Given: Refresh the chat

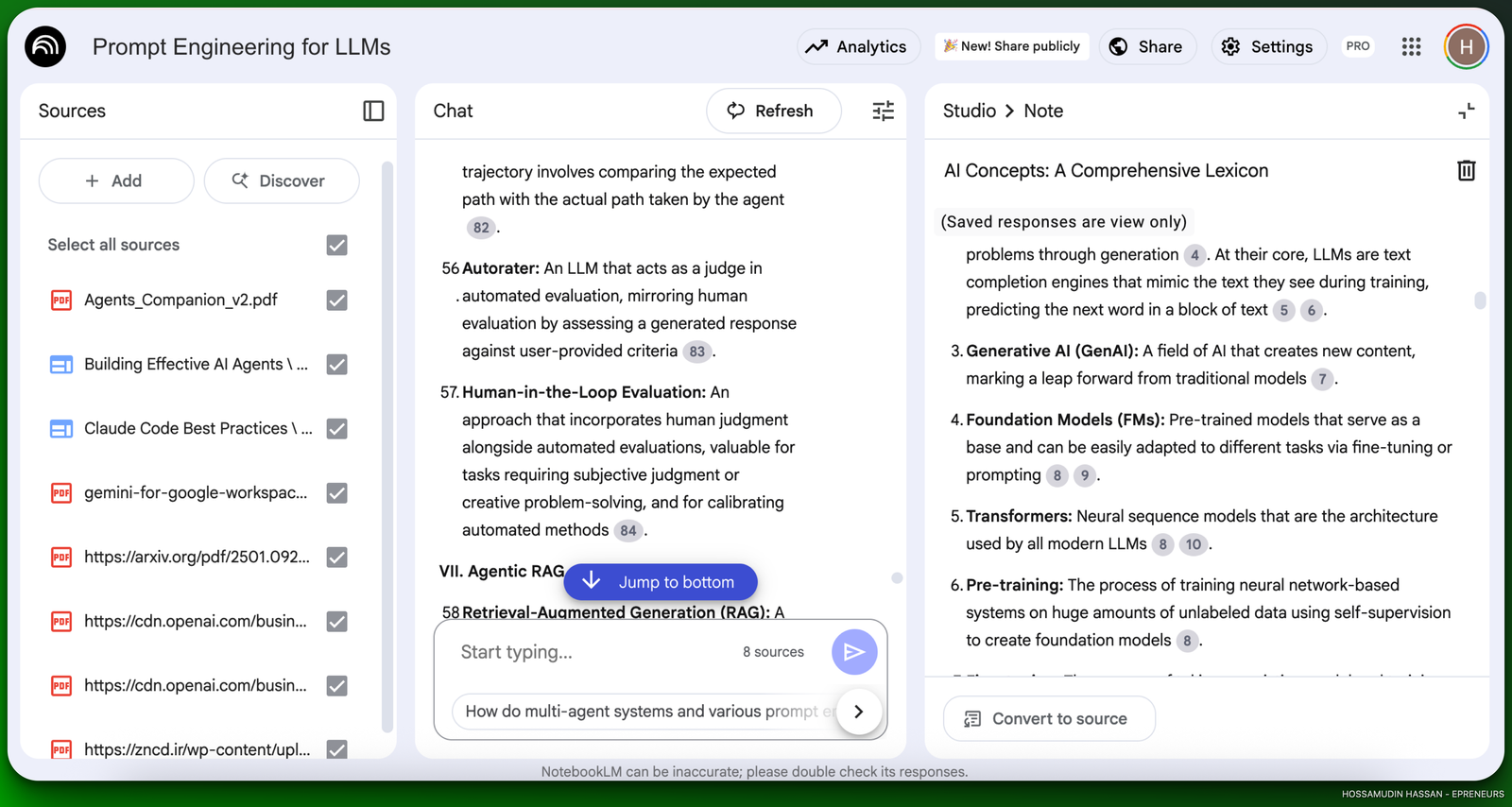Looking at the screenshot, I should [x=773, y=111].
